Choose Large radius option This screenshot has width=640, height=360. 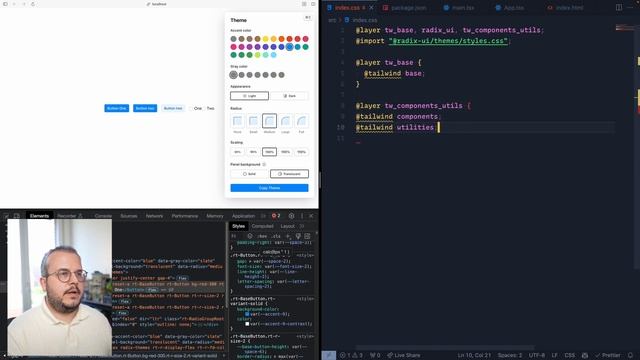(x=285, y=121)
